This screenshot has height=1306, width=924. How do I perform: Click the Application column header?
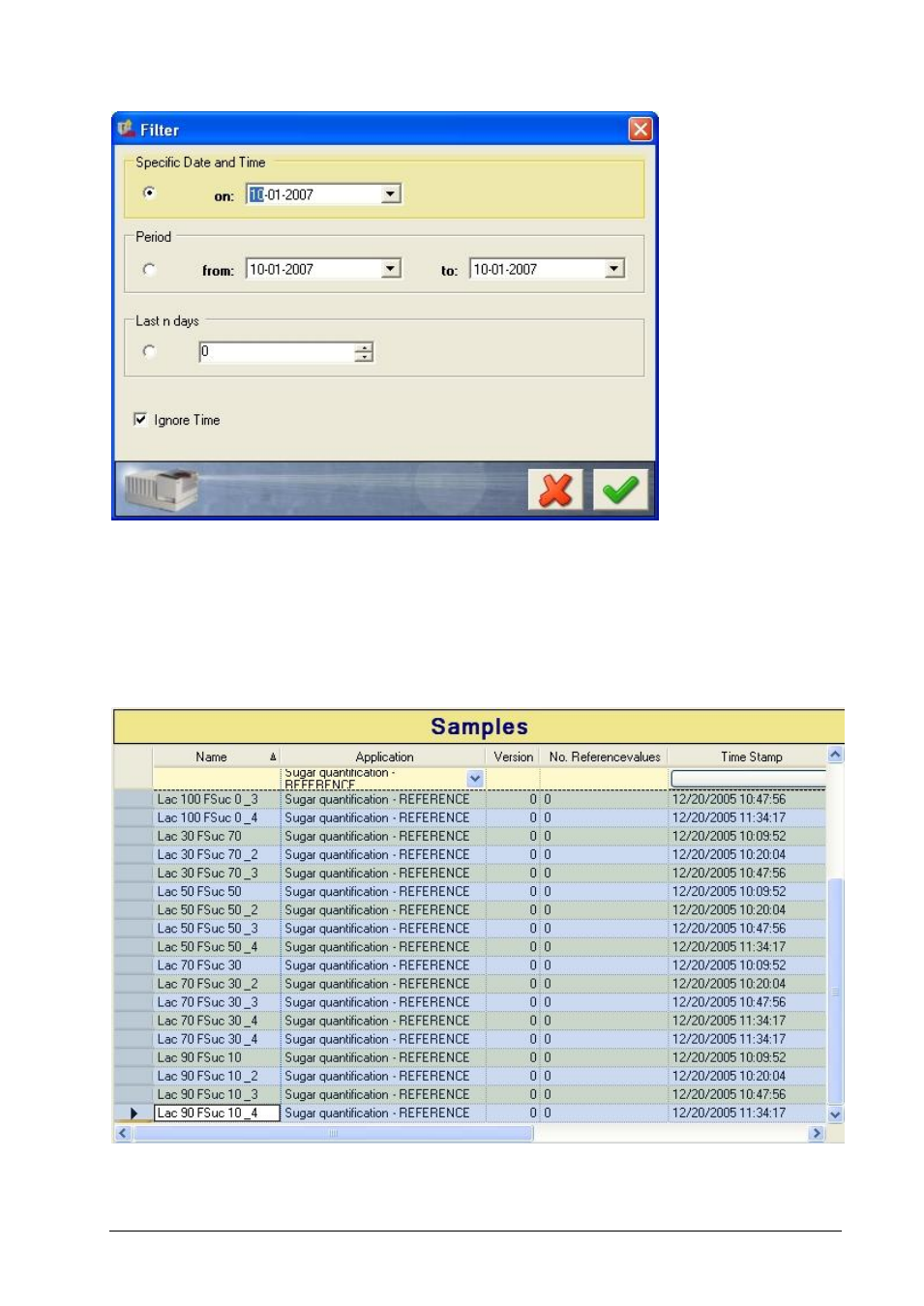[x=383, y=757]
